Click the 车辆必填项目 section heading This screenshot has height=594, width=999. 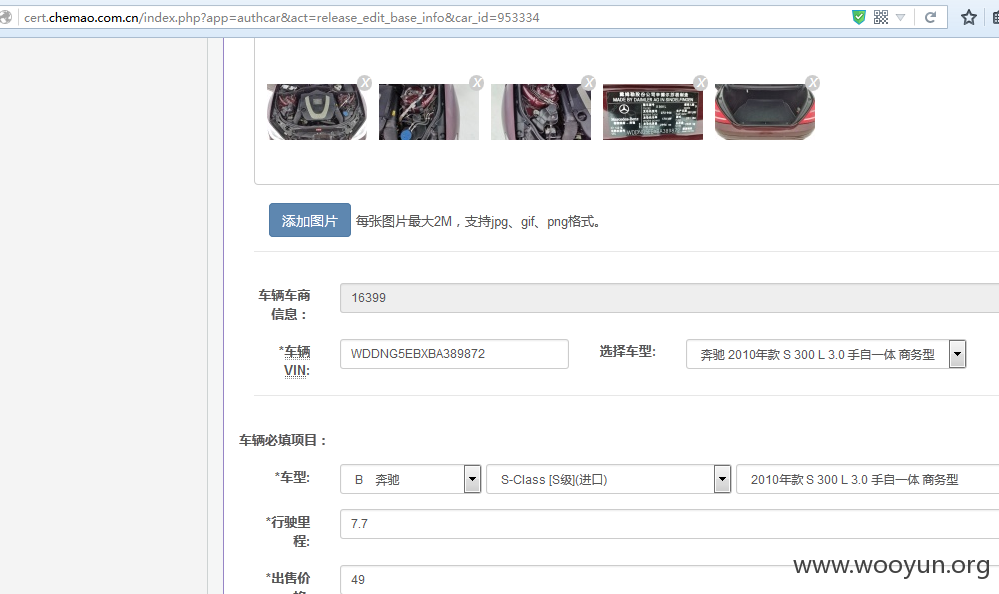pyautogui.click(x=283, y=440)
